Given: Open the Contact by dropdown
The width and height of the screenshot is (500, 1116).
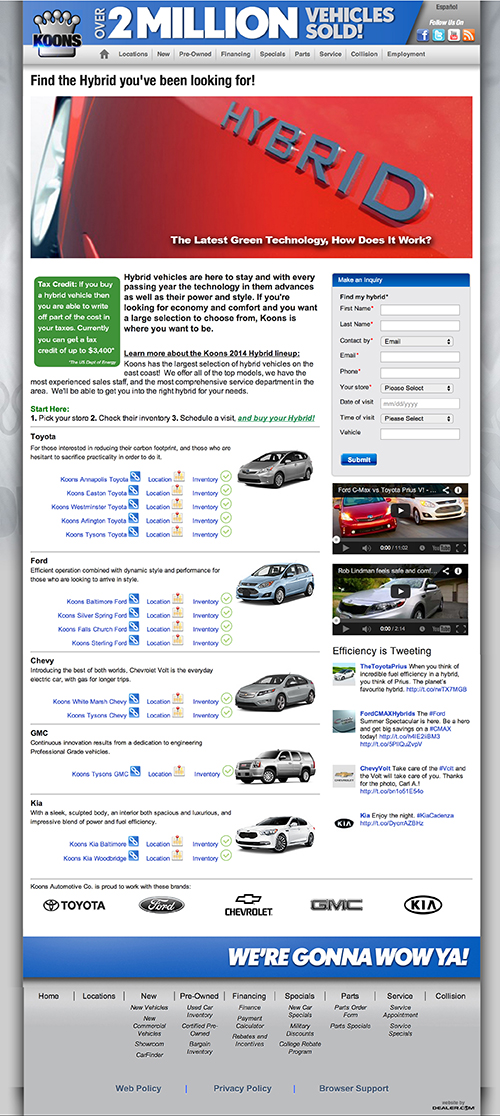Looking at the screenshot, I should click(417, 341).
